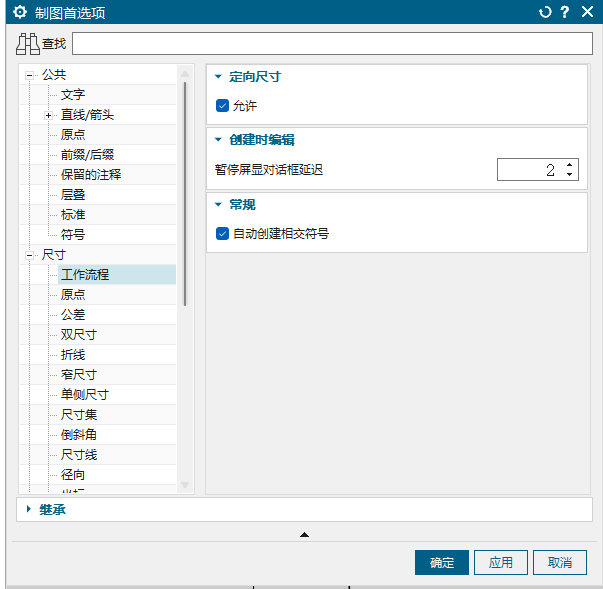The height and width of the screenshot is (589, 603).
Task: Select 符号 in the tree
Action: pos(73,235)
